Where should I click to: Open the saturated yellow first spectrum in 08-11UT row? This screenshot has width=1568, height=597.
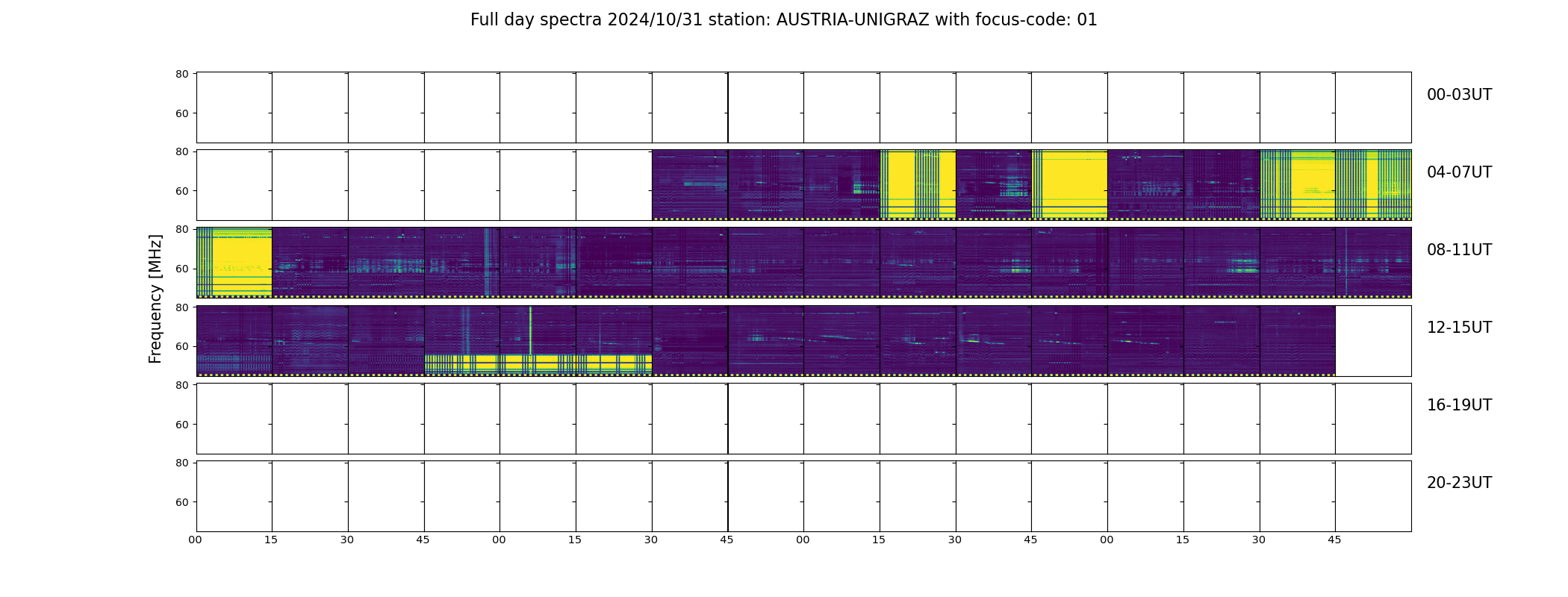(x=234, y=262)
